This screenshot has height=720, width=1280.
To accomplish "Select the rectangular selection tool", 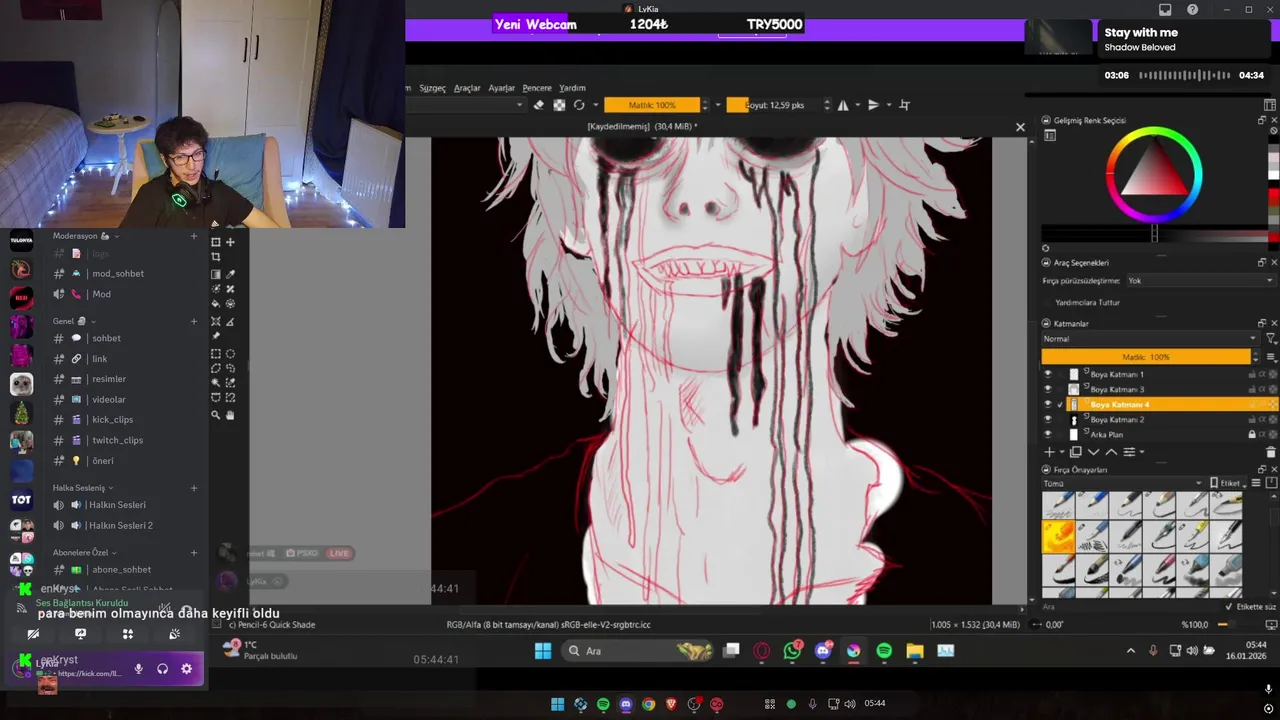I will pos(216,353).
